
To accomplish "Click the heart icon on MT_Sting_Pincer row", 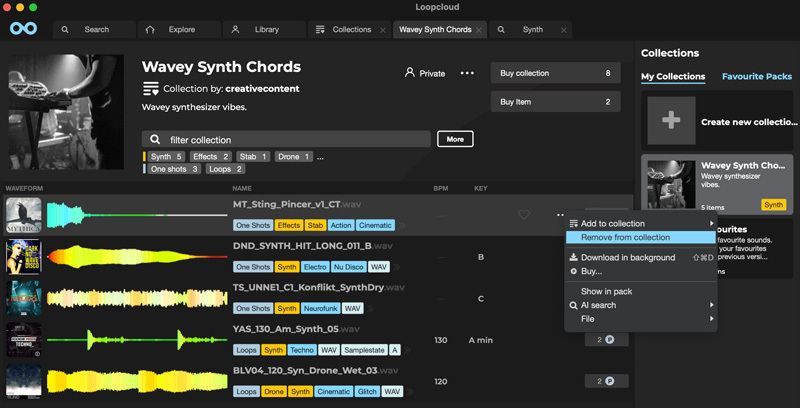I will [524, 215].
